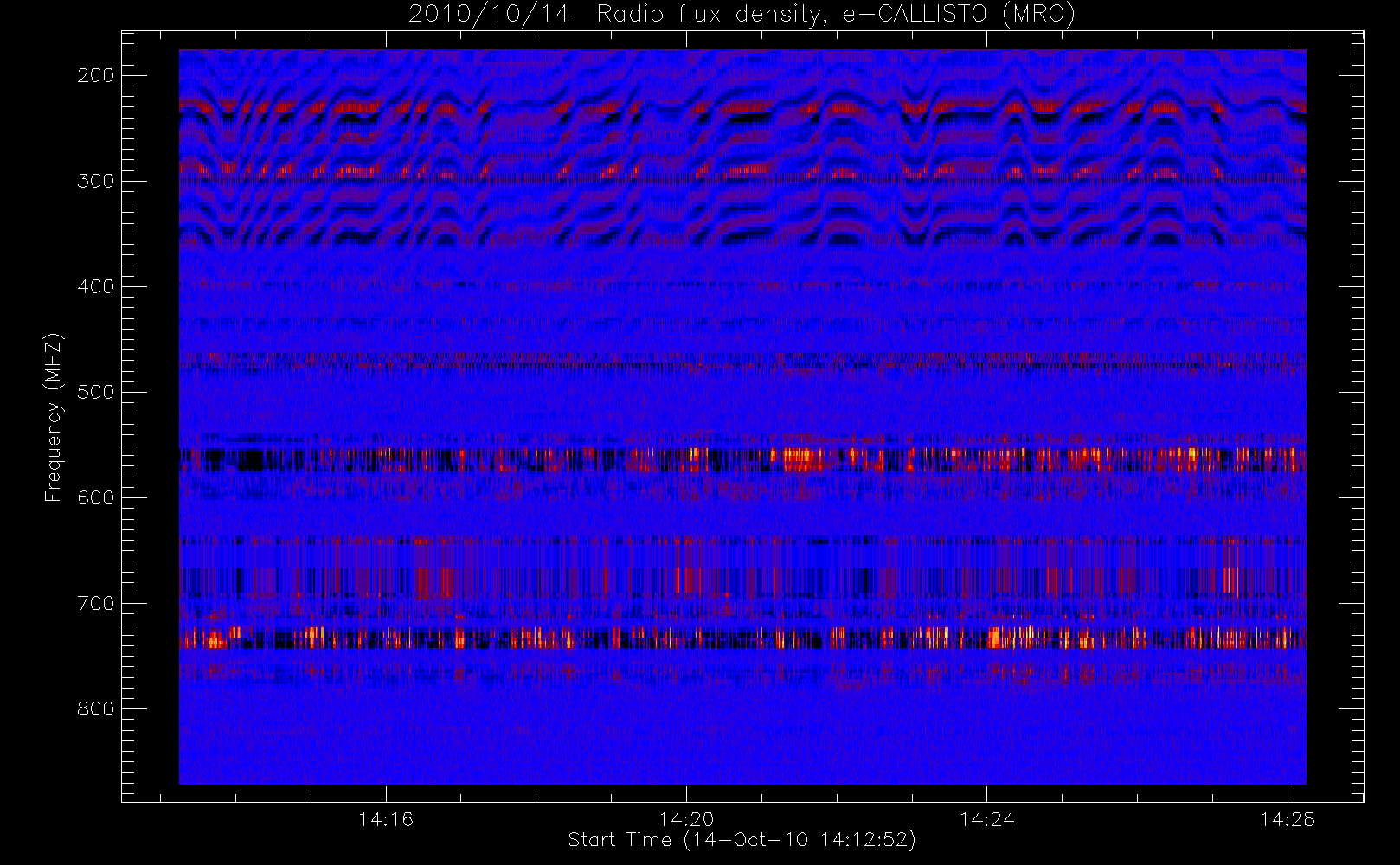This screenshot has width=1400, height=865.
Task: Click the 'Start Time (14-Oct-10 14:12:52)' label
Action: pos(742,840)
